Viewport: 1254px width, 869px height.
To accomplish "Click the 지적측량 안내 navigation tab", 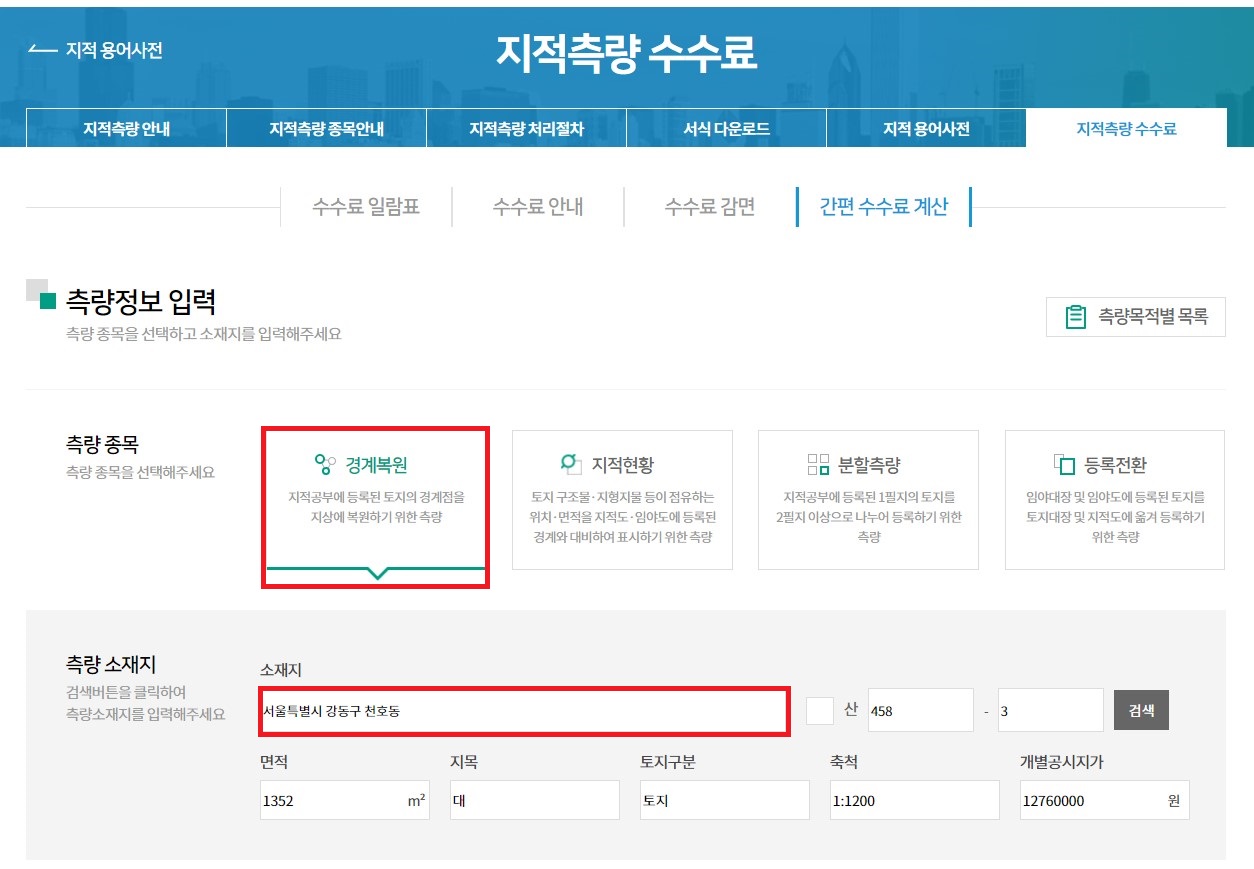I will coord(125,127).
